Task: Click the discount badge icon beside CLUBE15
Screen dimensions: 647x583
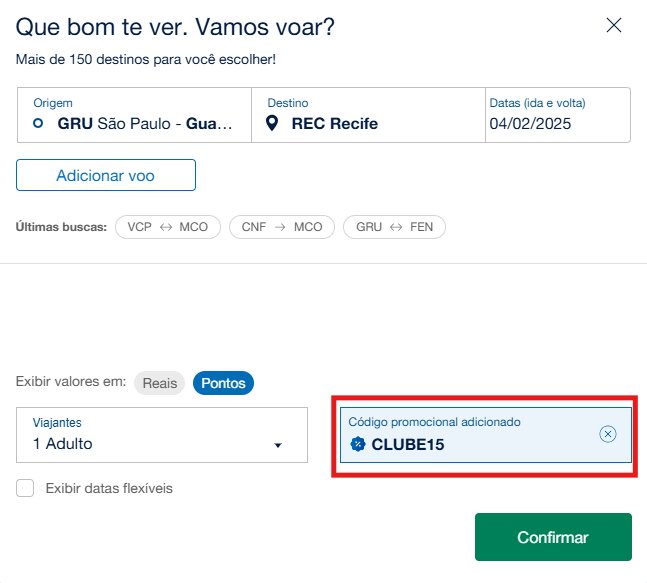Action: click(x=358, y=444)
